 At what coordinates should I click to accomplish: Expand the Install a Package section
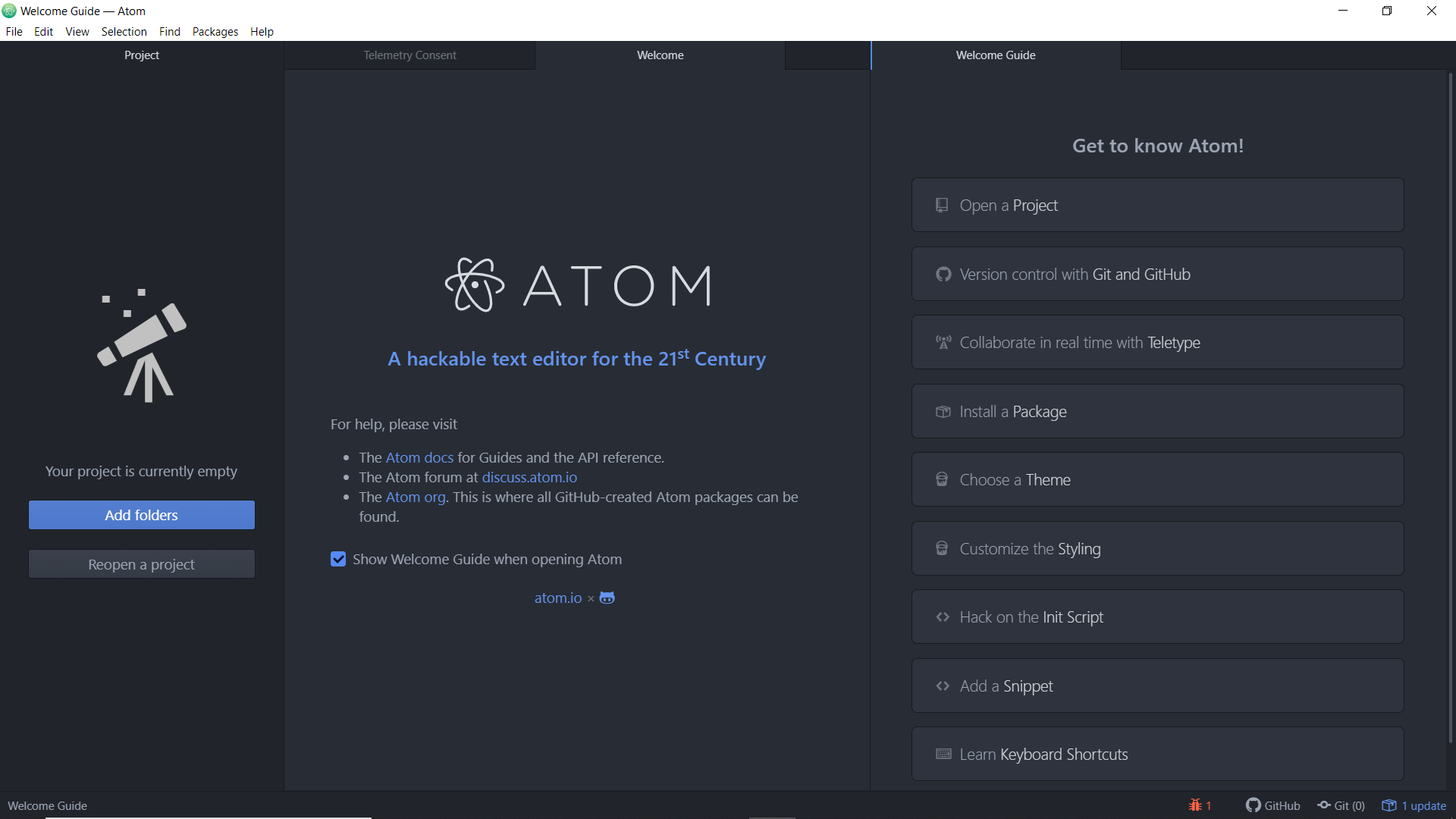tap(1157, 412)
